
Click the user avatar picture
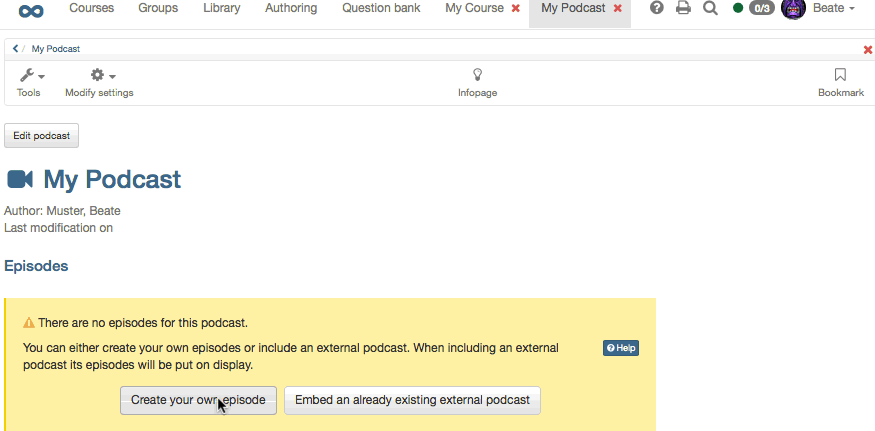[x=793, y=9]
